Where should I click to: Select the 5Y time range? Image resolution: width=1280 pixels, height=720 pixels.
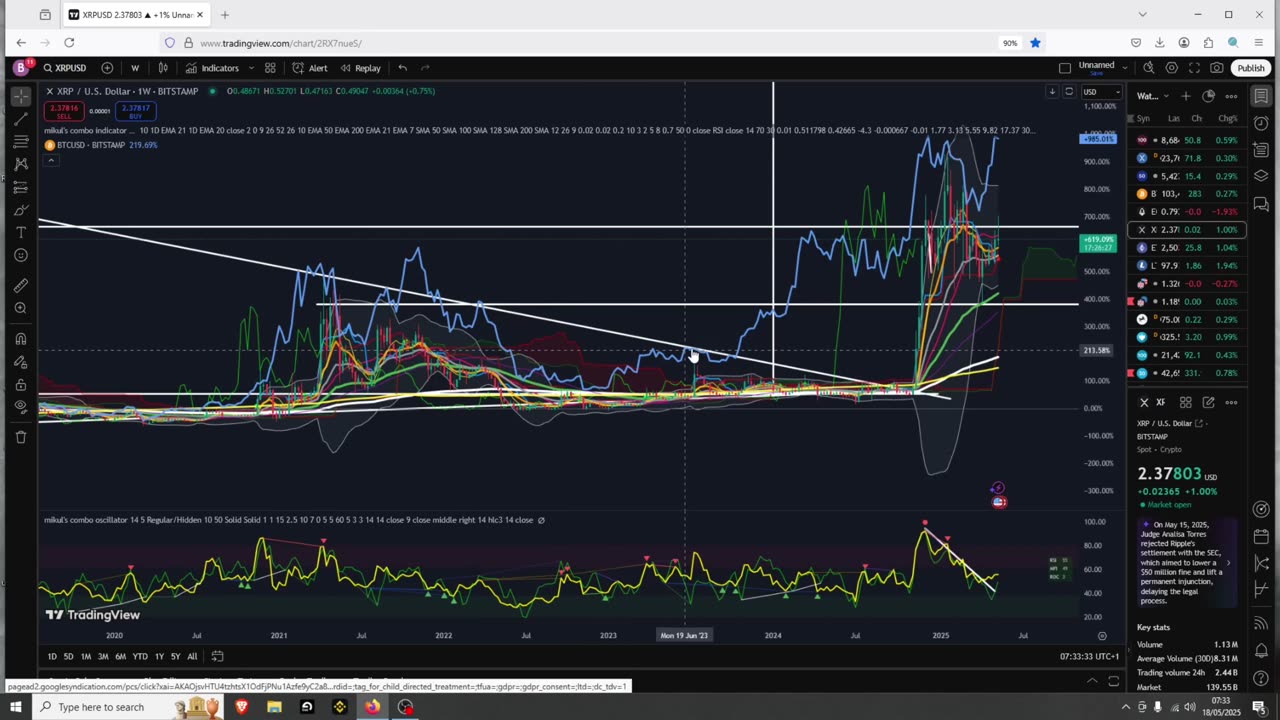click(175, 656)
